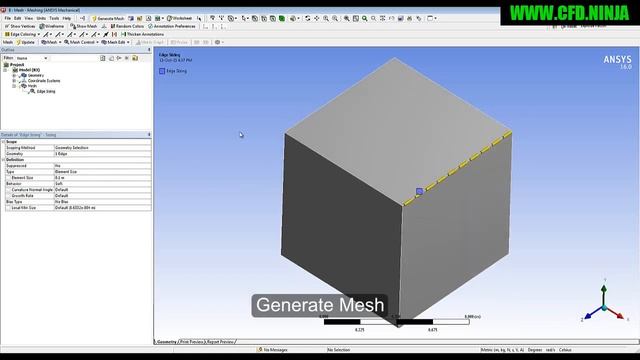Open the Mesh Control dropdown

tap(81, 42)
